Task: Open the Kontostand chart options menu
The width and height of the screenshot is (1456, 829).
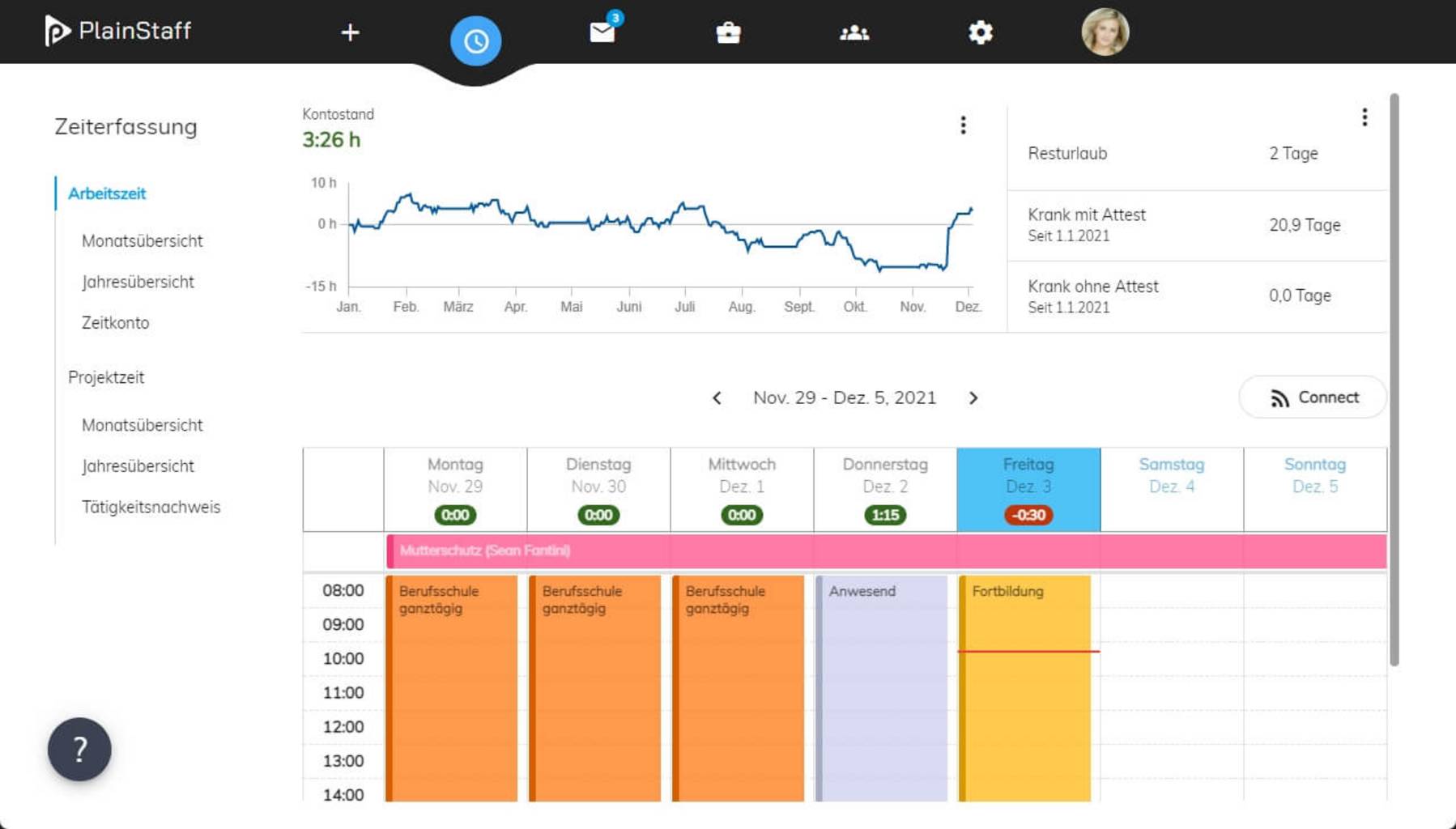Action: 963,125
